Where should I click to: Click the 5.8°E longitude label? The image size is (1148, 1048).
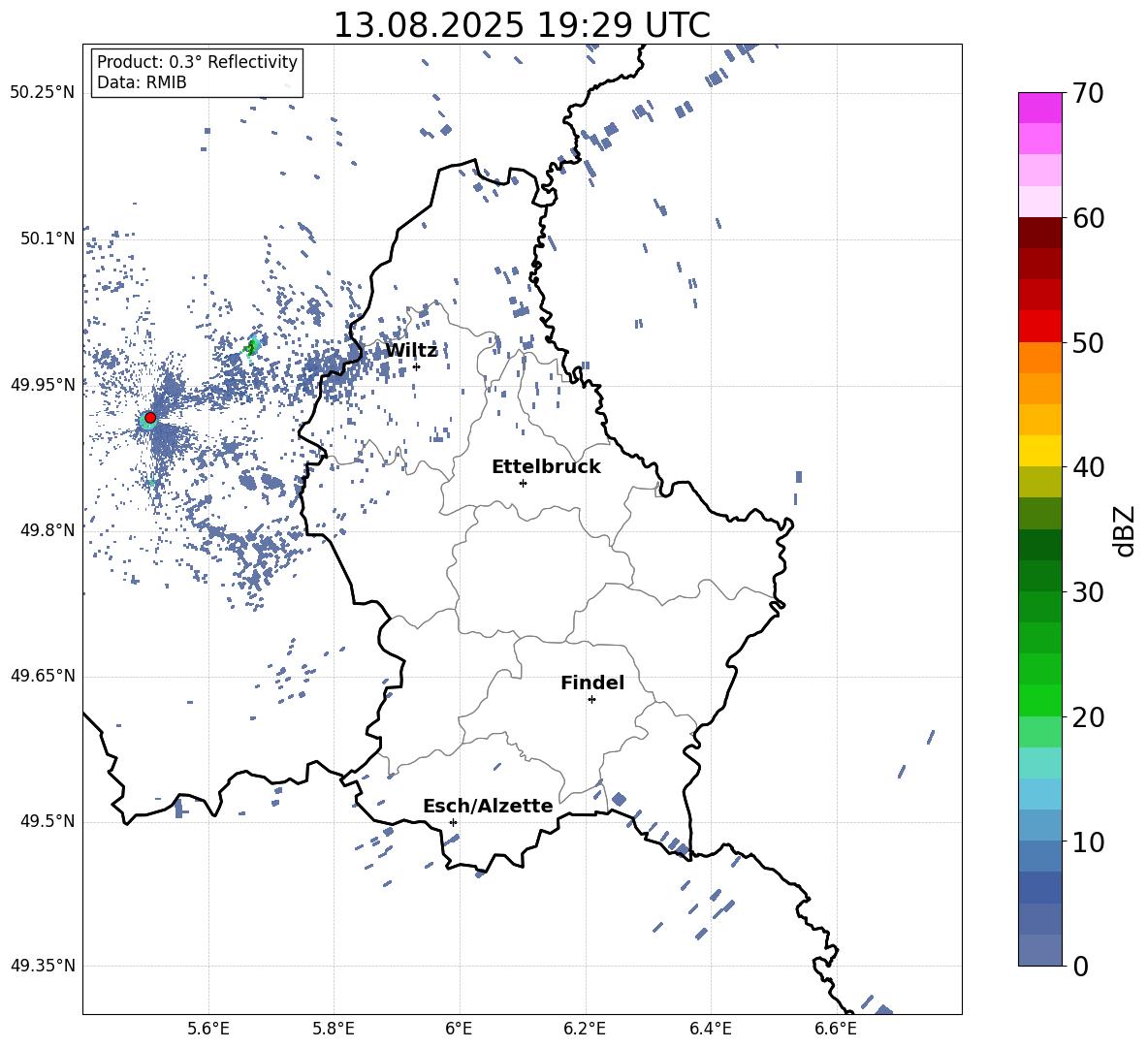click(334, 1029)
